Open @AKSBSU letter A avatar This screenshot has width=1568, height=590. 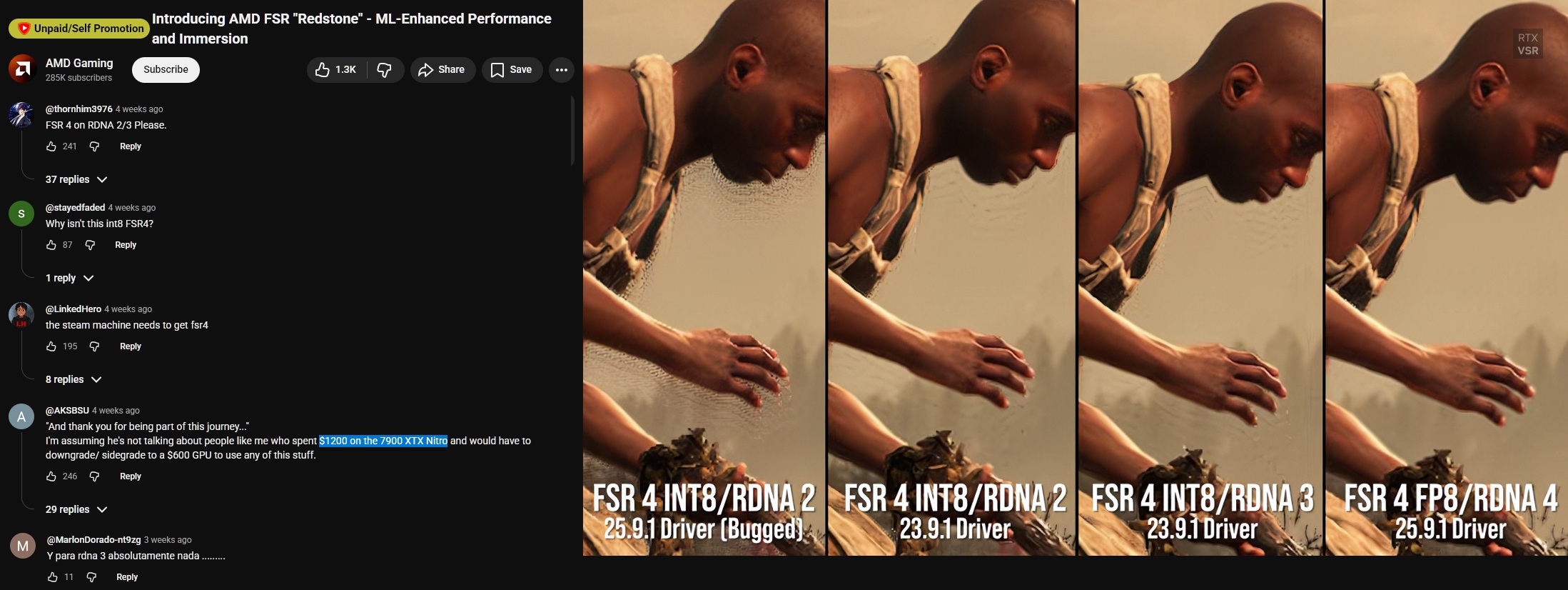point(21,416)
